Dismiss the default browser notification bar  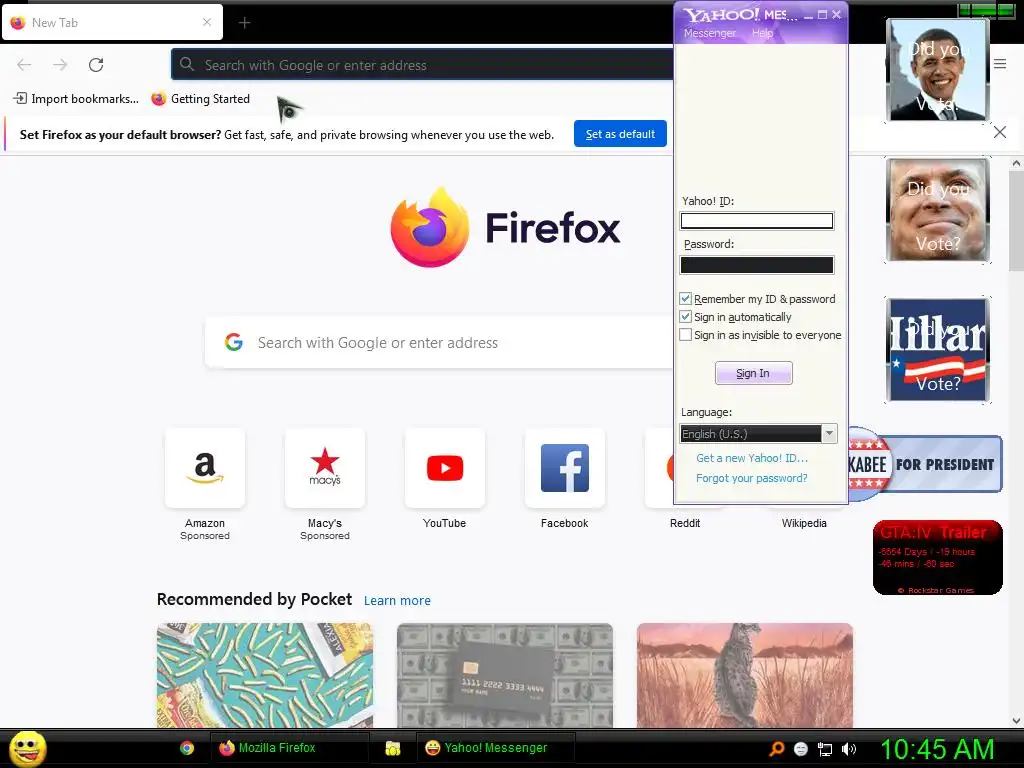point(1000,133)
